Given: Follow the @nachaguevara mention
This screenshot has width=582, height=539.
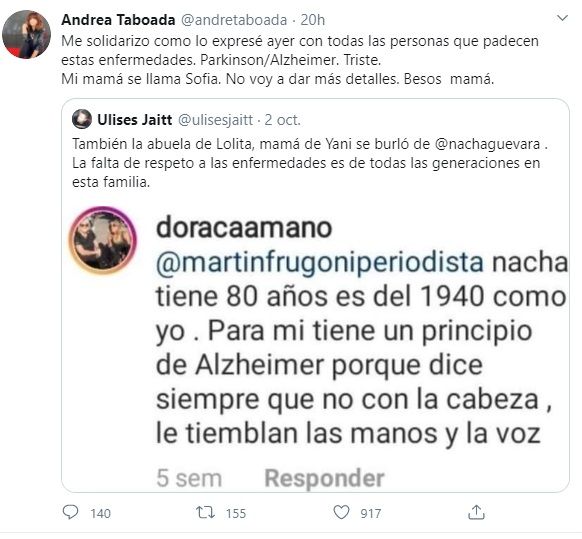Looking at the screenshot, I should 487,144.
